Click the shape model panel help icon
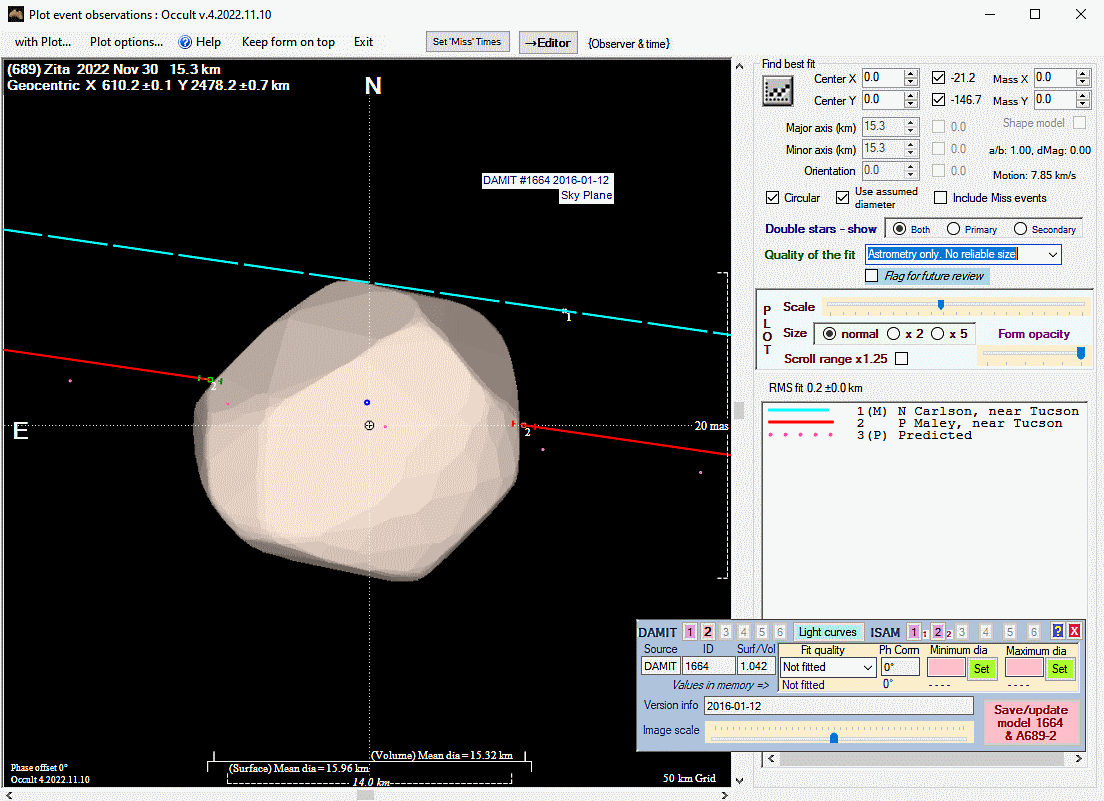The width and height of the screenshot is (1104, 801). [1058, 631]
